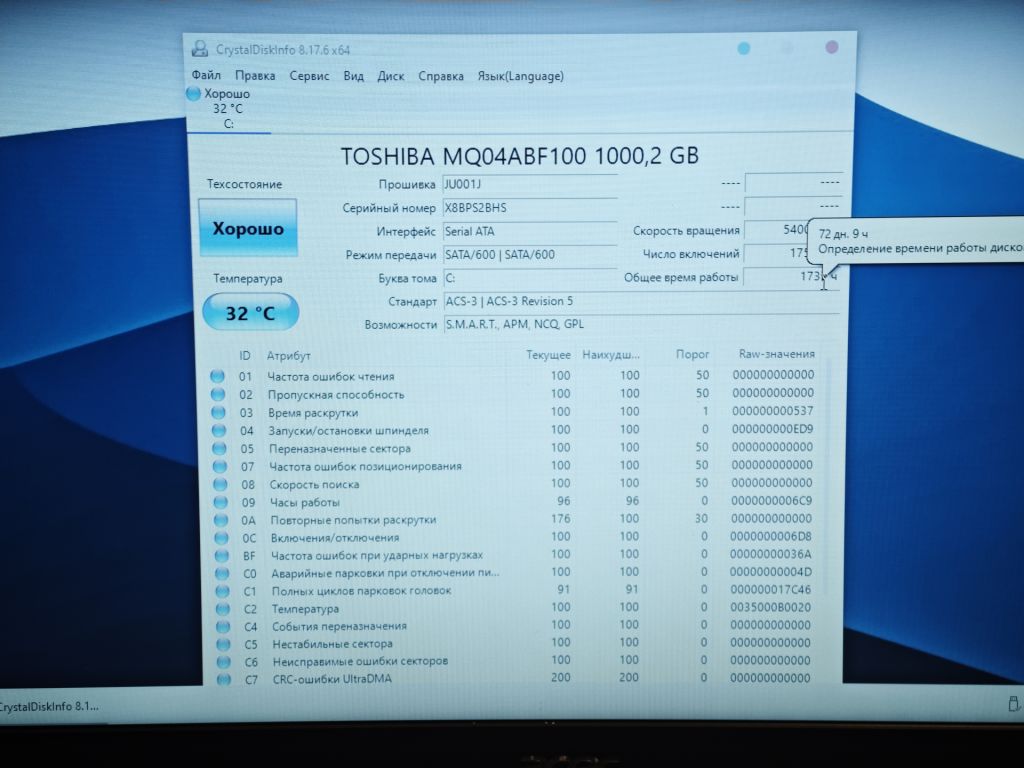The height and width of the screenshot is (768, 1024).
Task: Open the Справка menu
Action: tap(441, 76)
